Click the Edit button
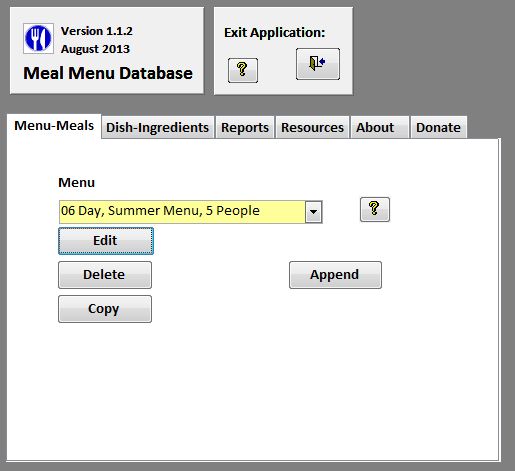The width and height of the screenshot is (515, 471). pos(106,241)
